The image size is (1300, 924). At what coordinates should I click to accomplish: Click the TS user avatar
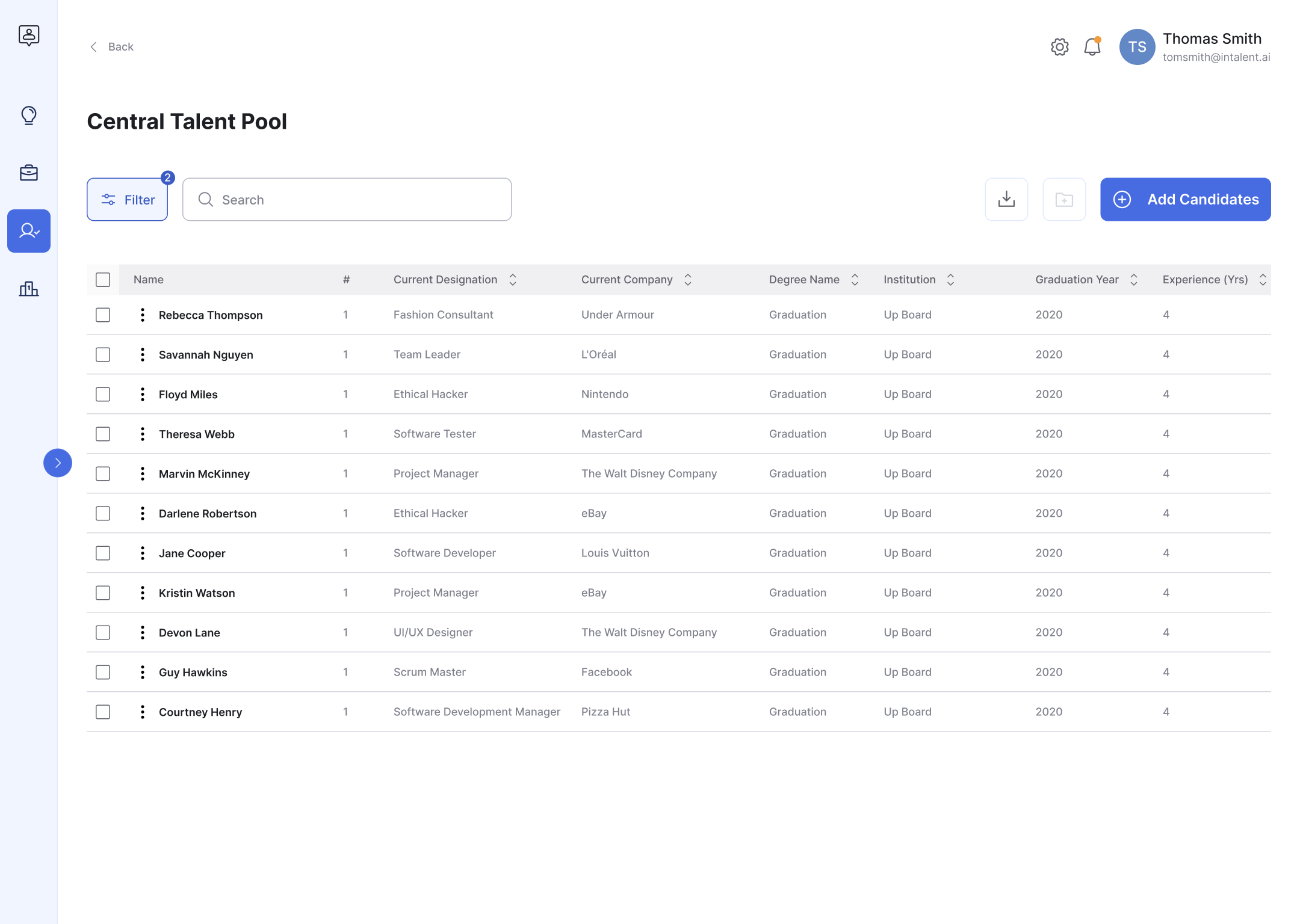coord(1137,47)
